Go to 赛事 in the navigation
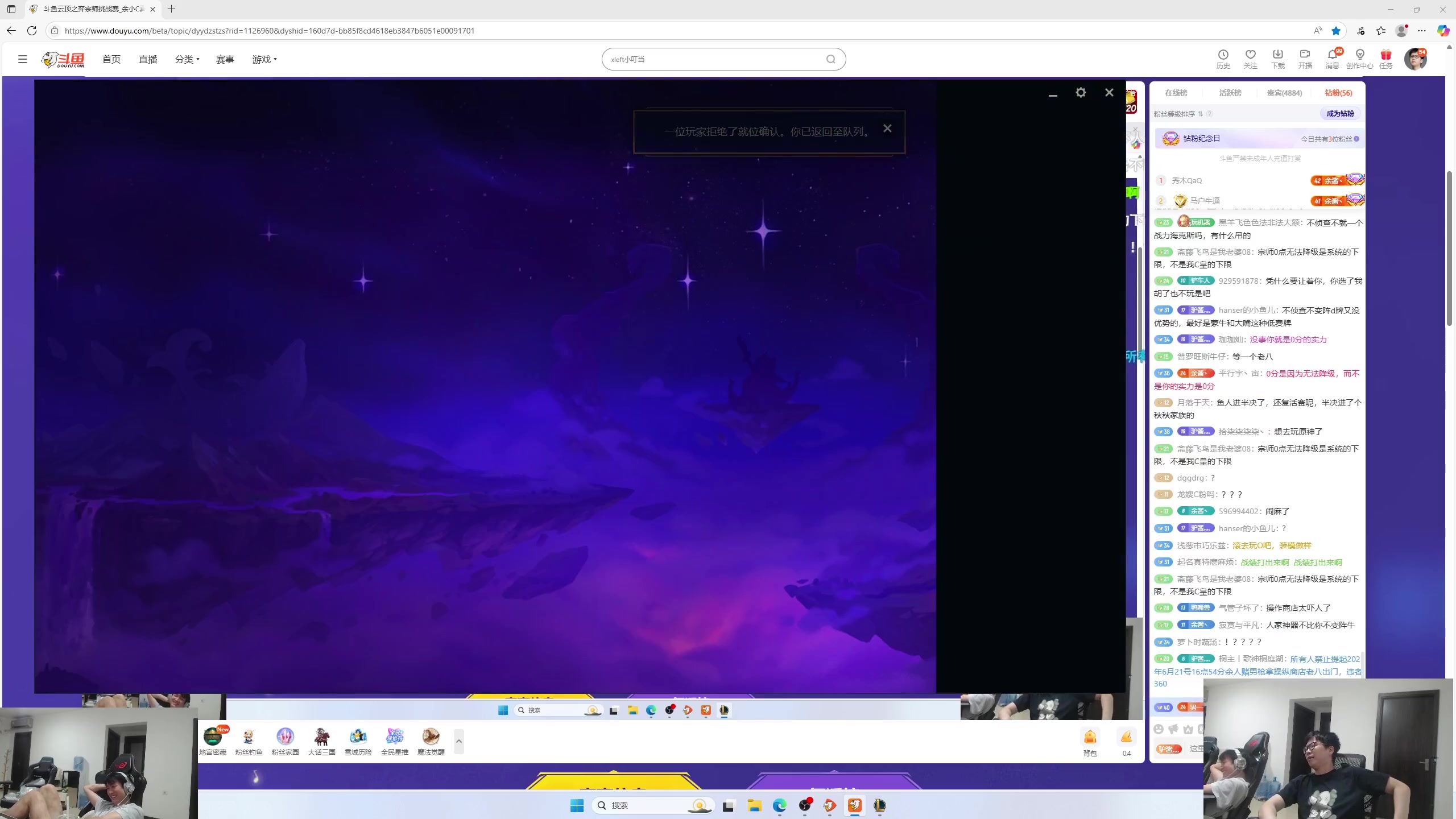 (x=225, y=59)
